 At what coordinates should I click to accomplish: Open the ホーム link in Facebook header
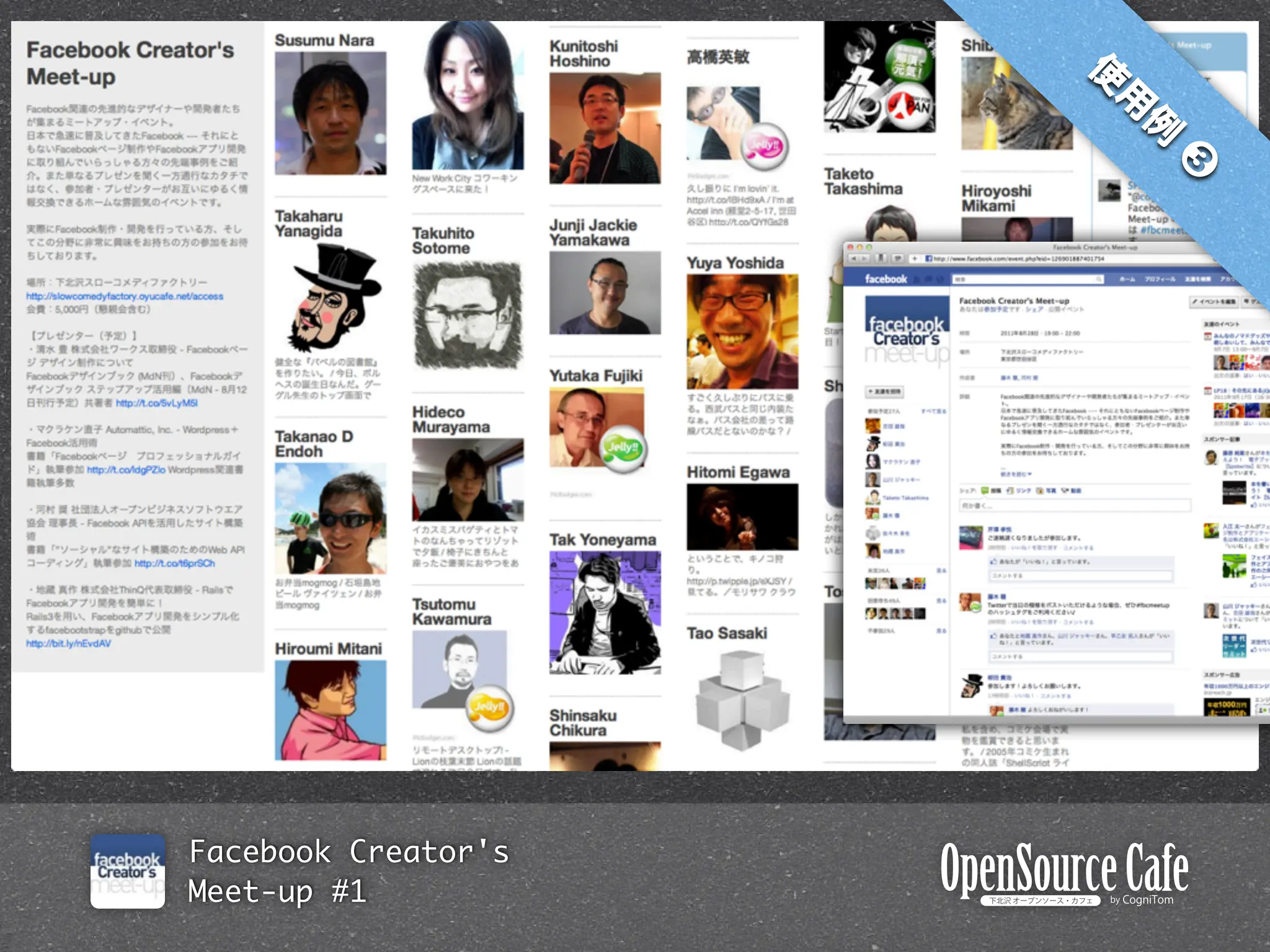pyautogui.click(x=1127, y=280)
